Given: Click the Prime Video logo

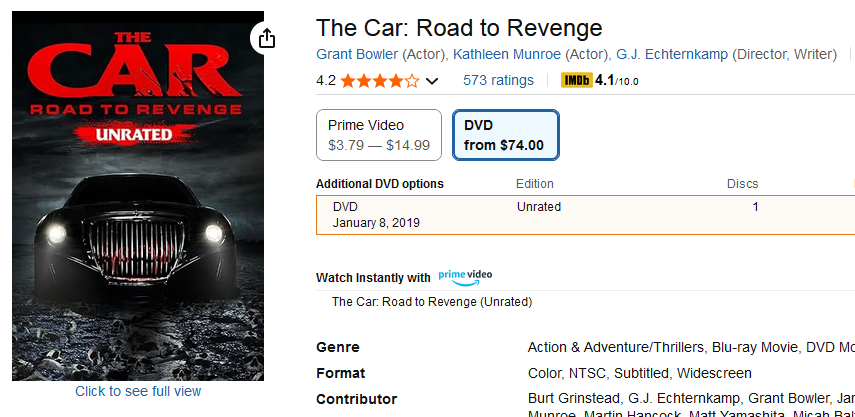Looking at the screenshot, I should click(465, 276).
